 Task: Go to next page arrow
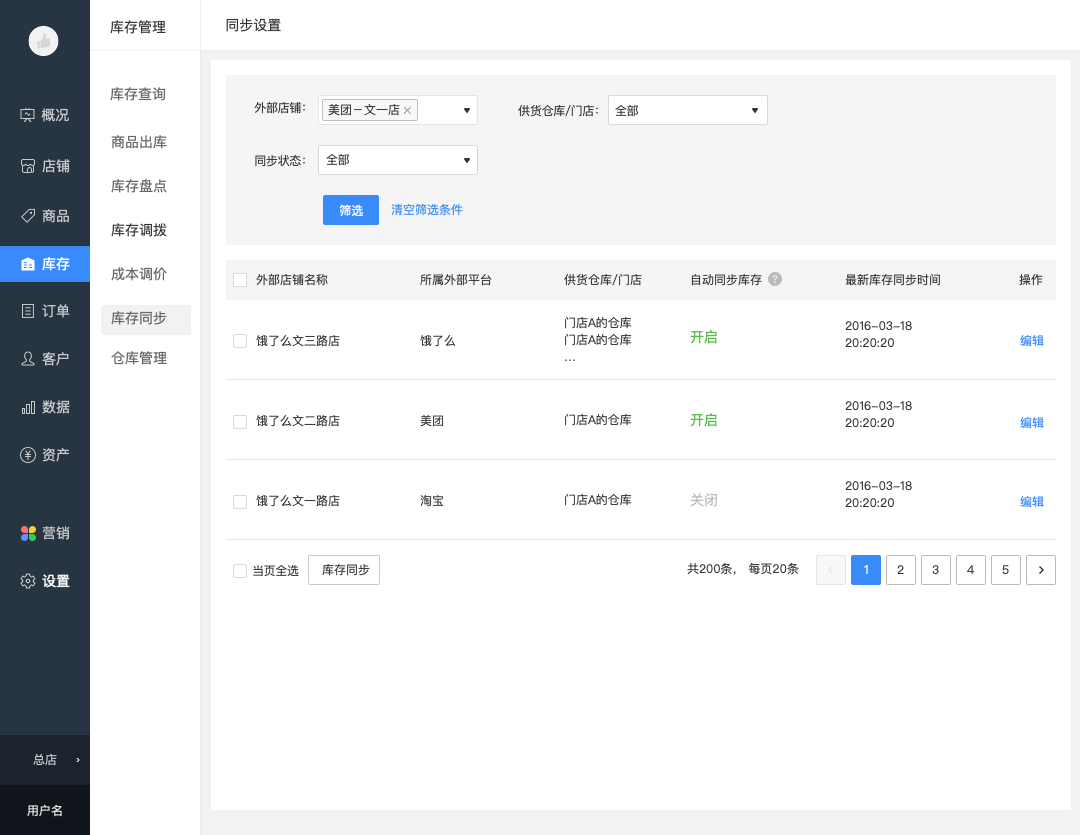point(1041,570)
